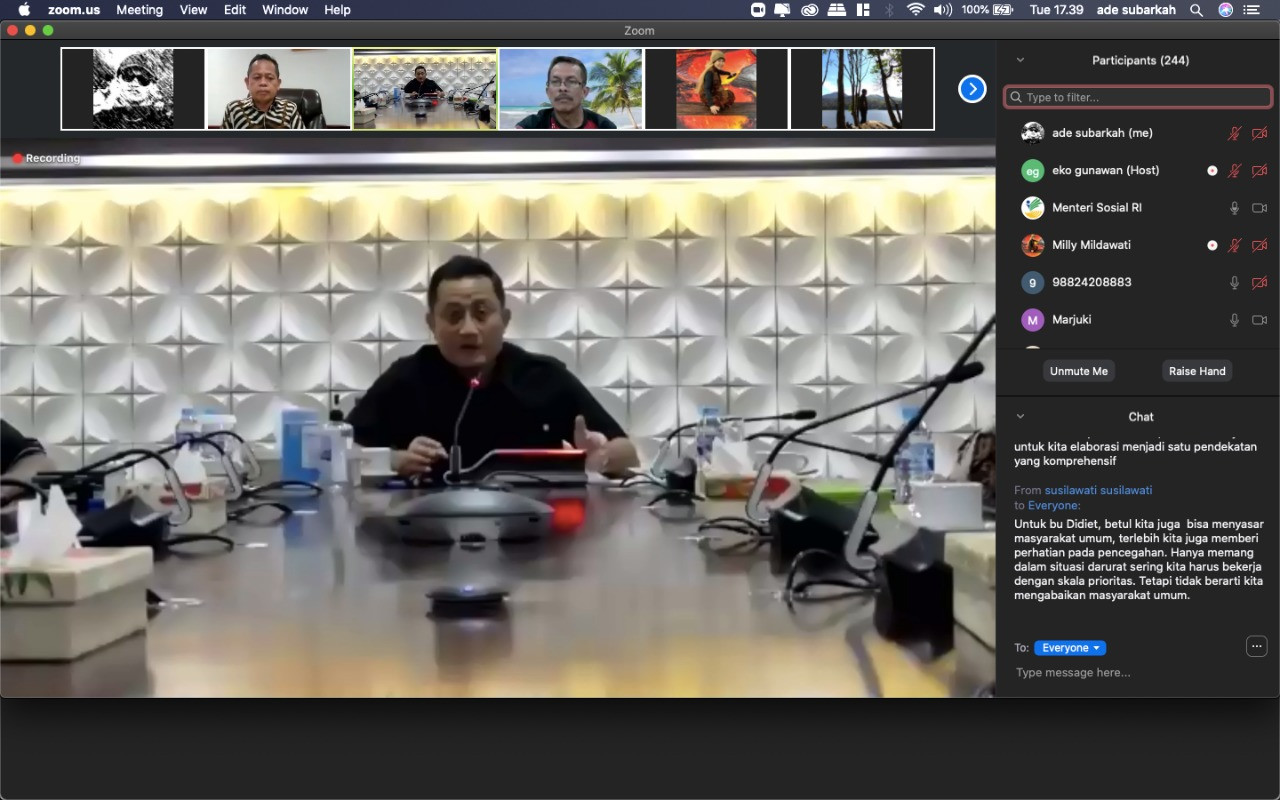Screen dimensions: 1280x800
Task: Select the beach palm tree video thumbnail
Action: click(x=571, y=89)
